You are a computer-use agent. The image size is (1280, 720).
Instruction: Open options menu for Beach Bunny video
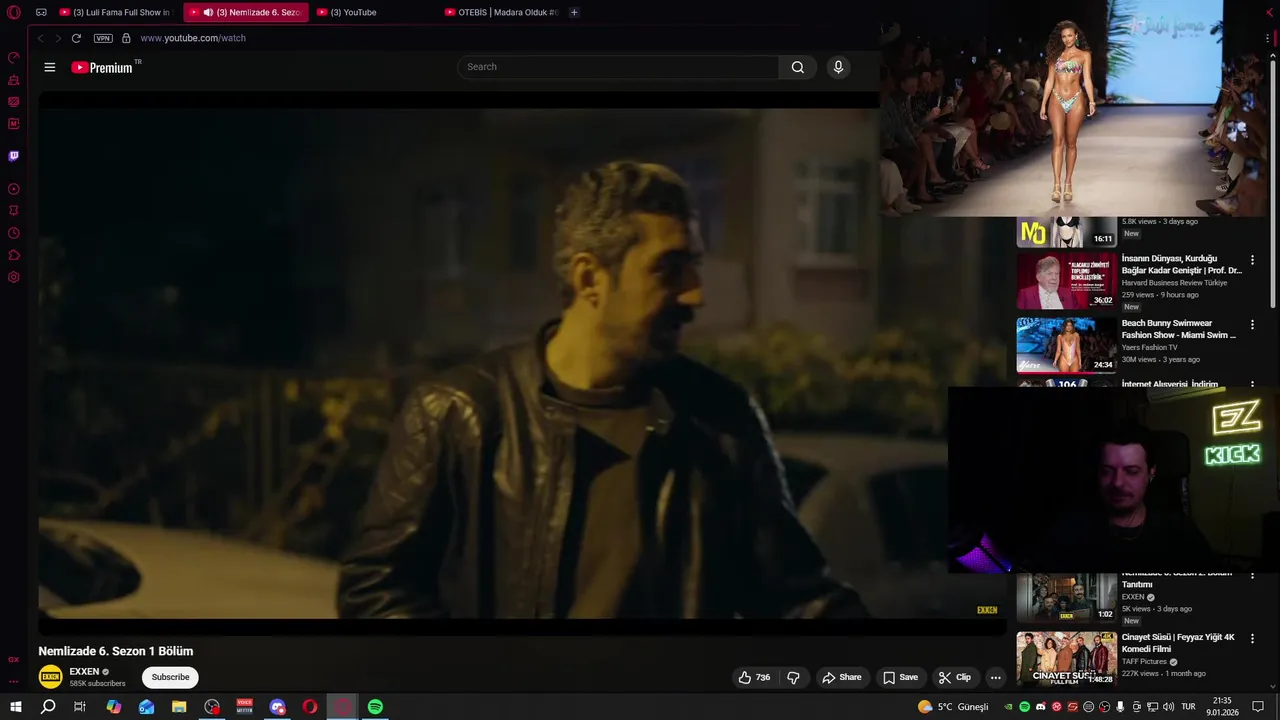point(1252,324)
